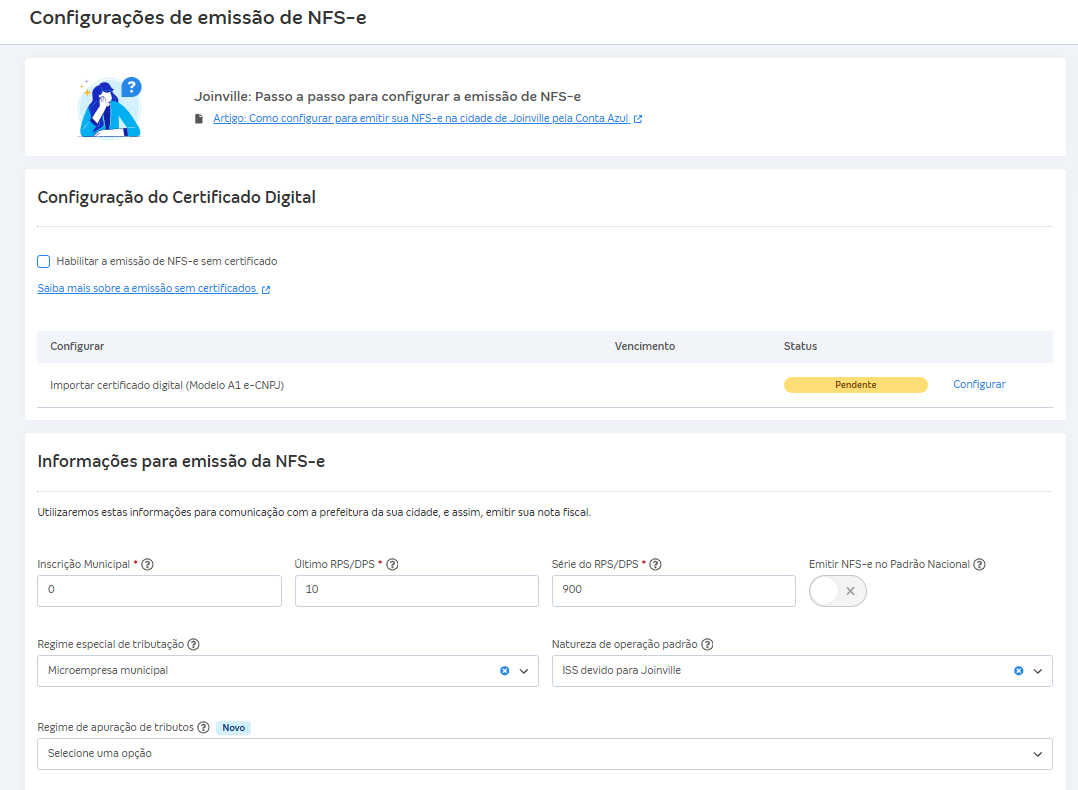The image size is (1078, 790).
Task: Focus the Série do RPS/DPS input field
Action: point(674,591)
